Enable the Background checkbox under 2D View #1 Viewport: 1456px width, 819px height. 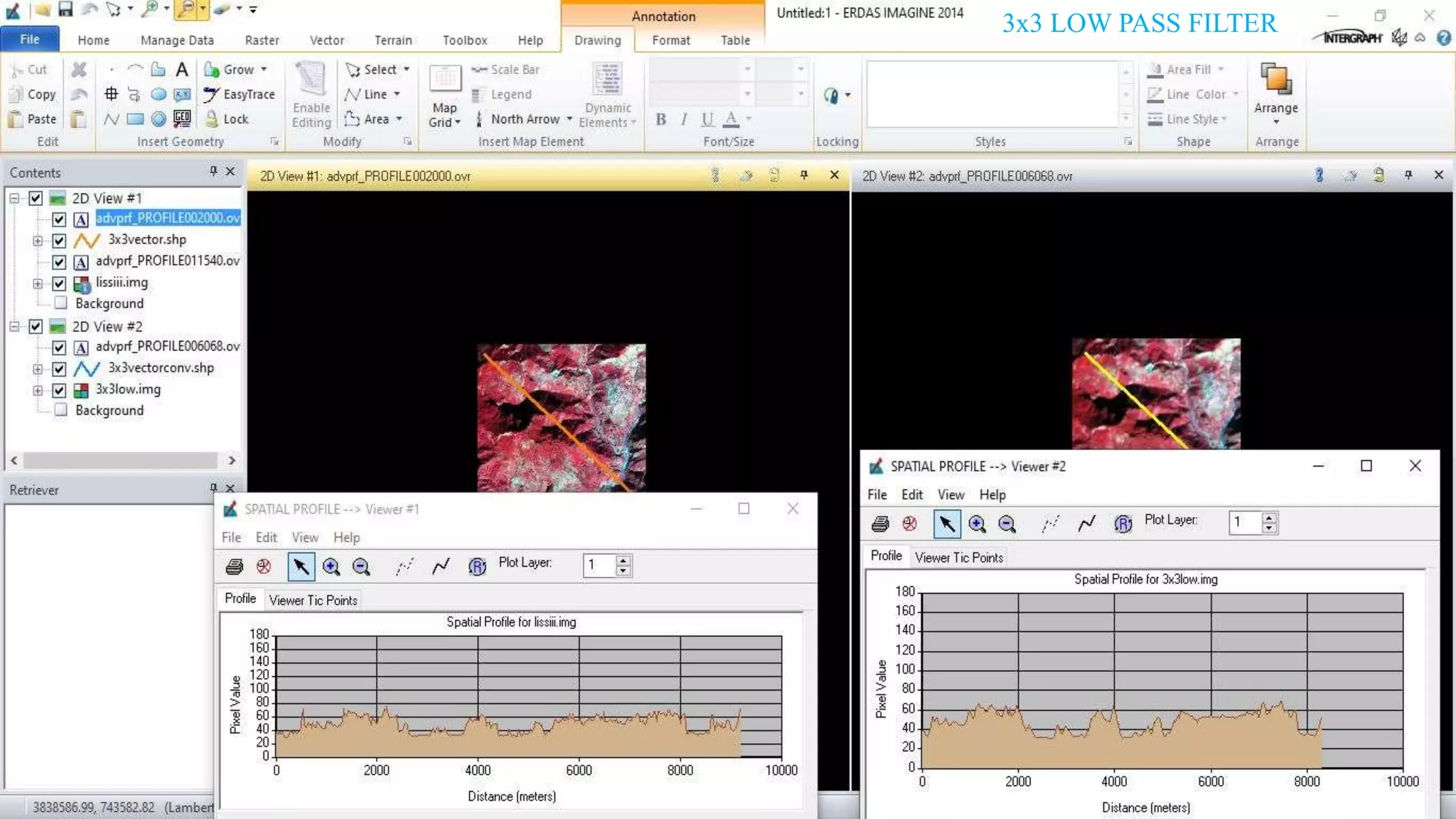click(61, 304)
